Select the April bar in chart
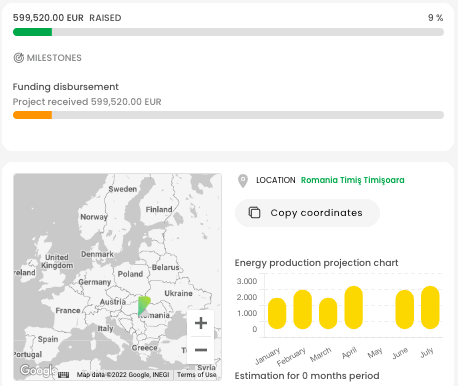The height and width of the screenshot is (386, 458). pyautogui.click(x=353, y=307)
